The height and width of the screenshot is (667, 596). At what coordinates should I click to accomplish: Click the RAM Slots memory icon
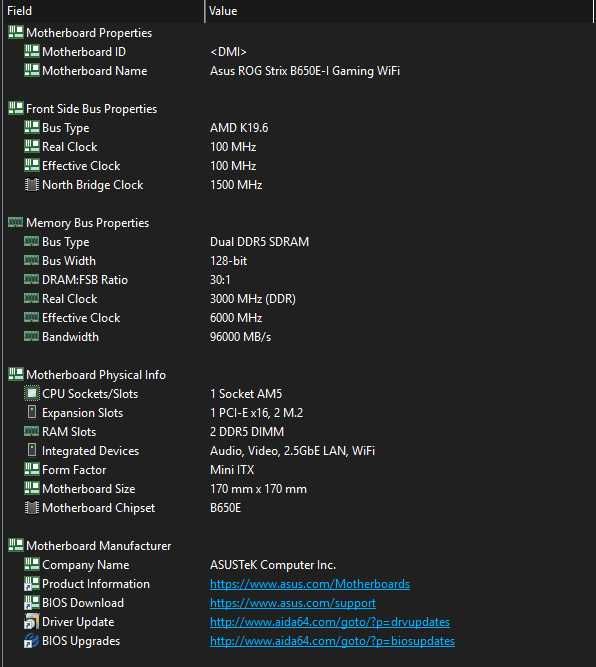31,431
